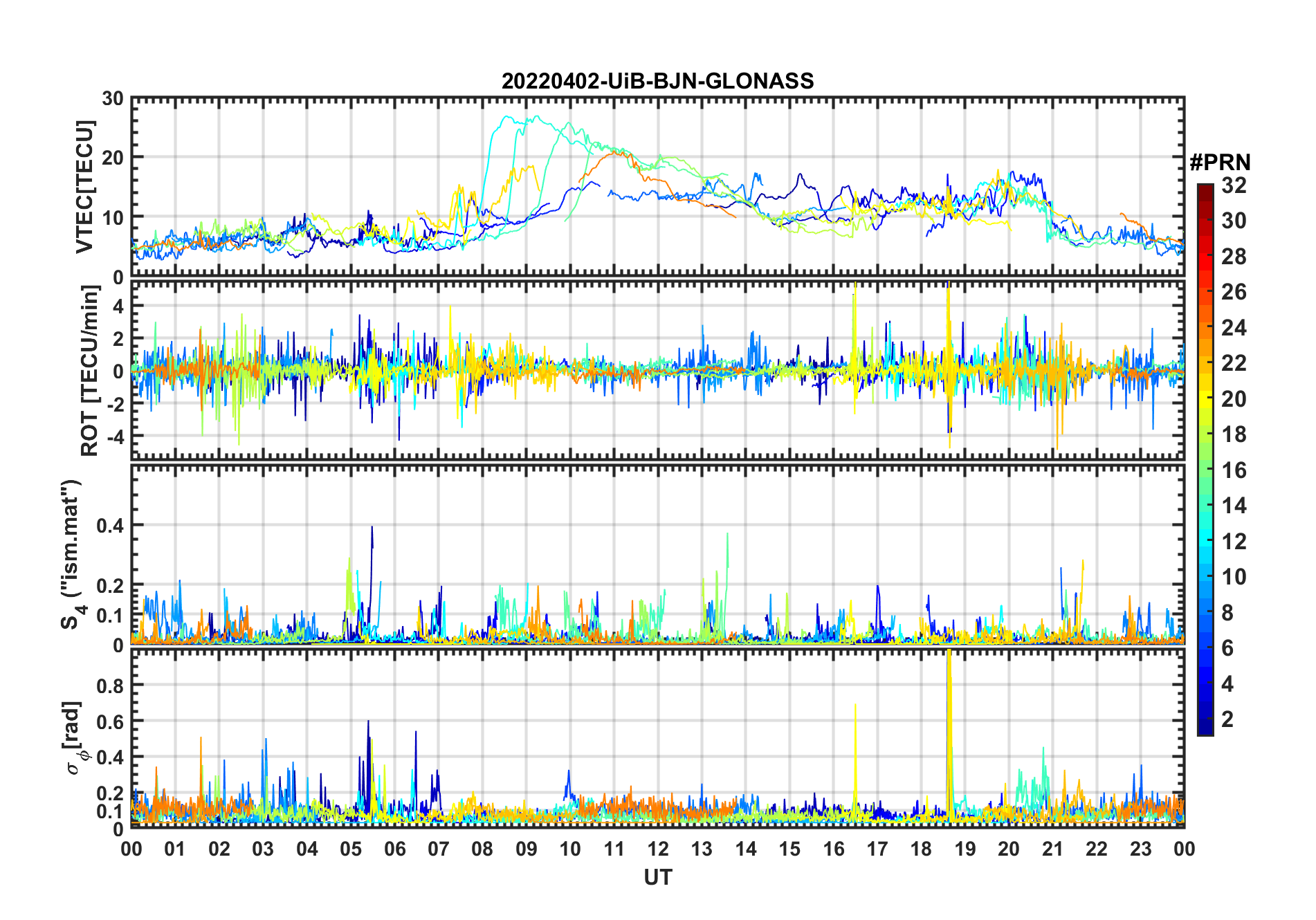Image resolution: width=1316 pixels, height=920 pixels.
Task: Click the ROT [TECU/min] y-axis label
Action: (x=89, y=371)
